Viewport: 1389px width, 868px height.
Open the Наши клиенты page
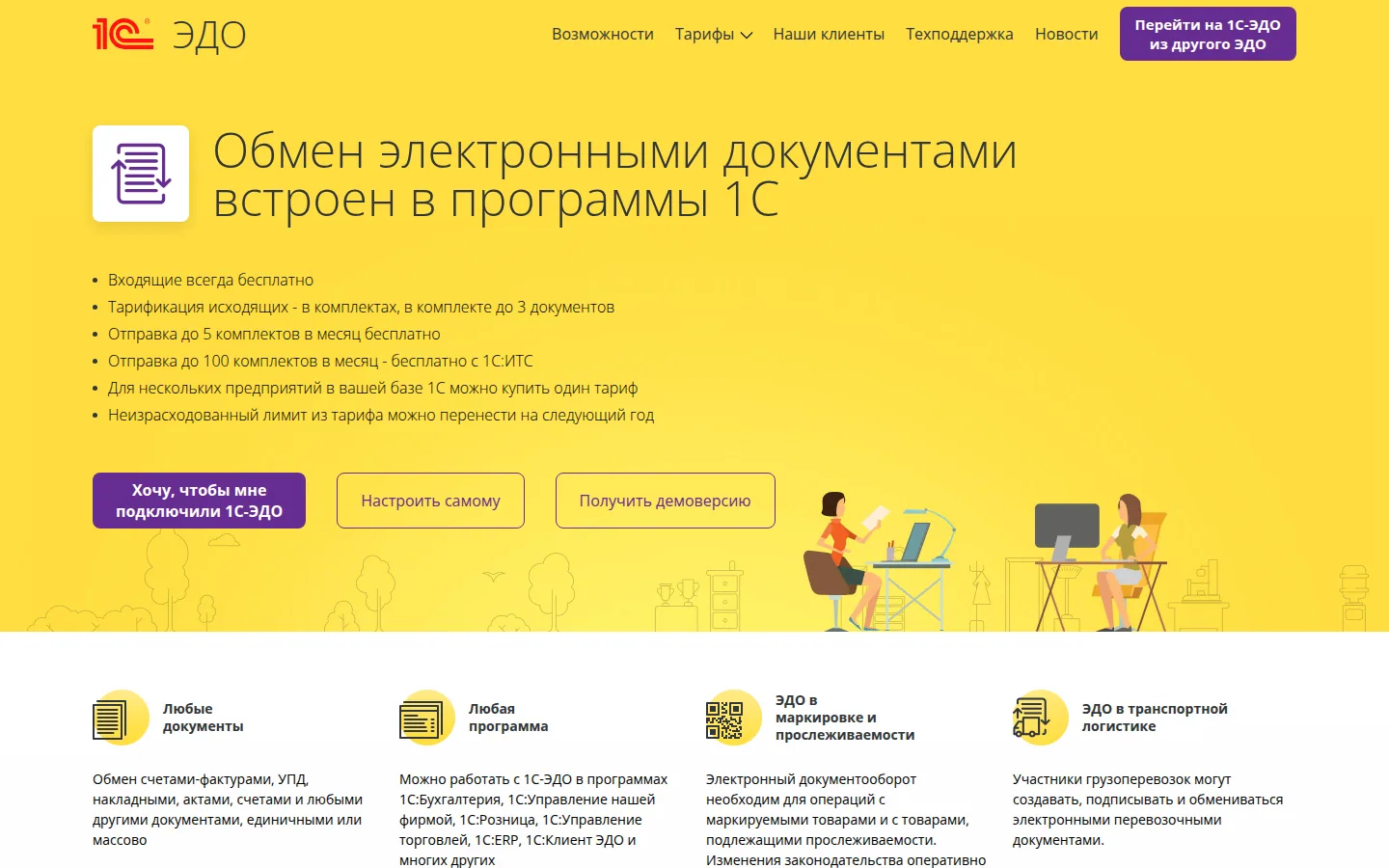point(829,34)
